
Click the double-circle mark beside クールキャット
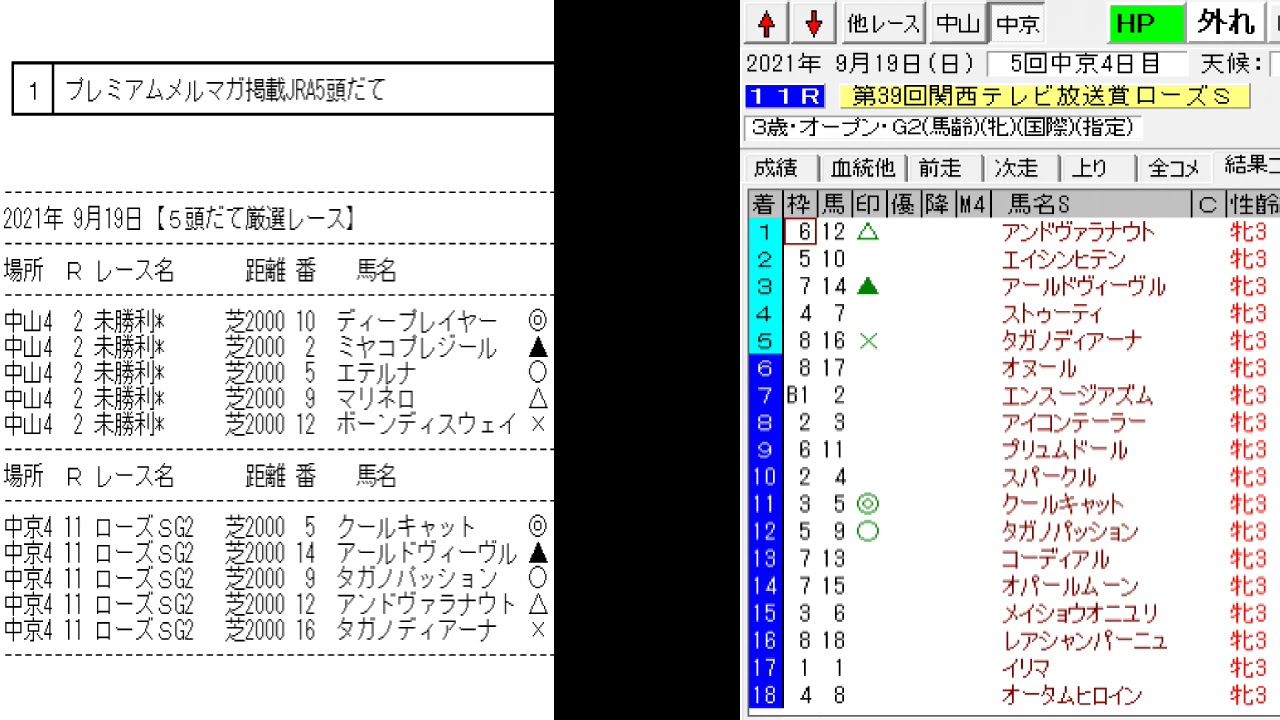pos(867,504)
